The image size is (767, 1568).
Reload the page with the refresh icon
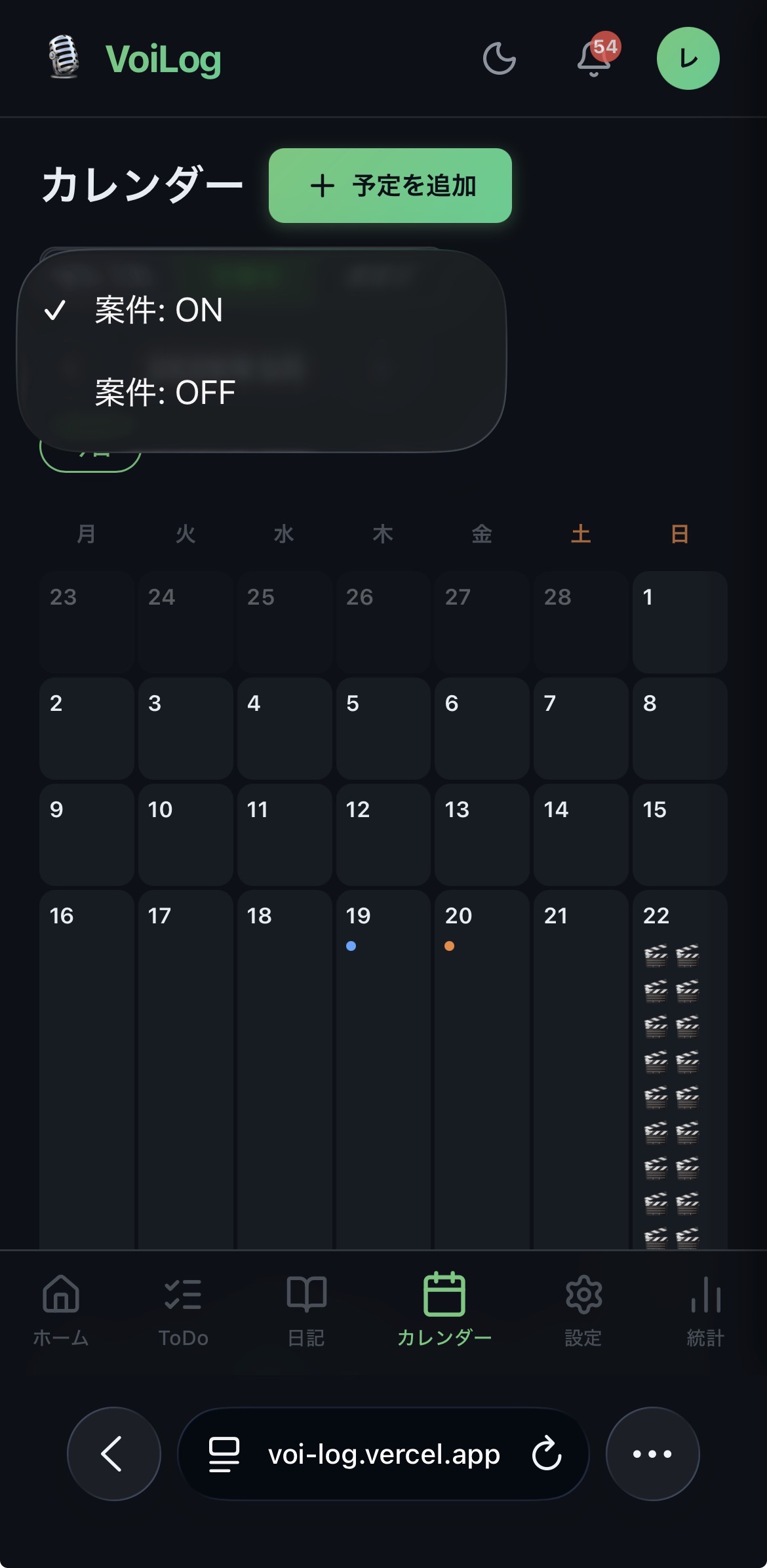pyautogui.click(x=547, y=1453)
